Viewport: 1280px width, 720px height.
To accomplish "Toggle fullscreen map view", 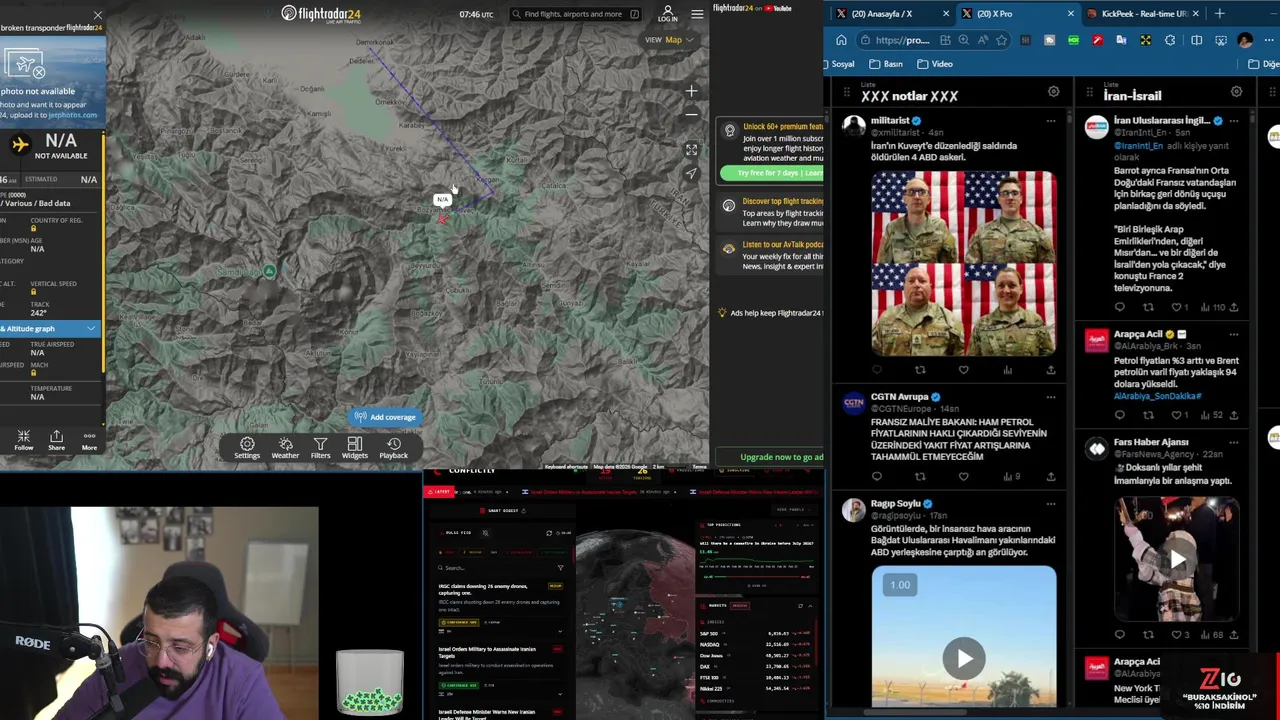I will (x=691, y=150).
